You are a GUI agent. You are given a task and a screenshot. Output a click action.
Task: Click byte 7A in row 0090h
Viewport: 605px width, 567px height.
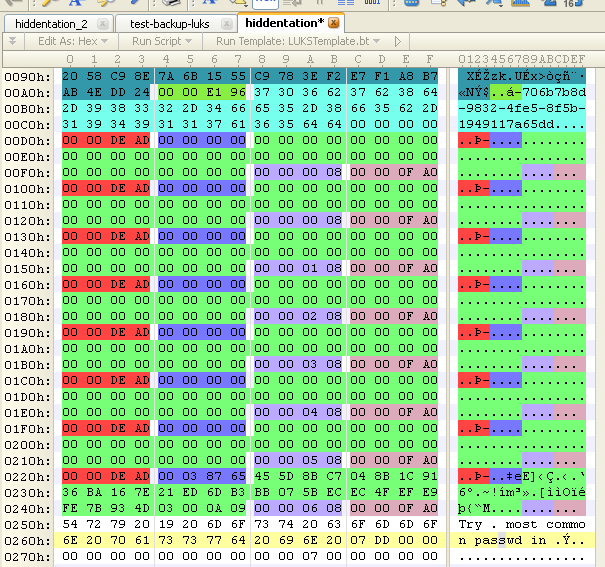[167, 76]
